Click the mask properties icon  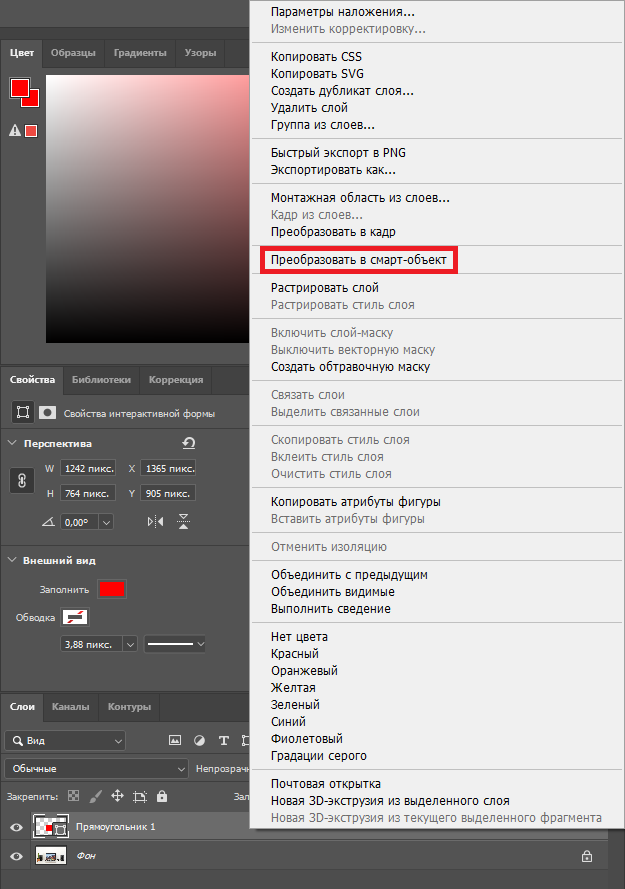point(47,413)
